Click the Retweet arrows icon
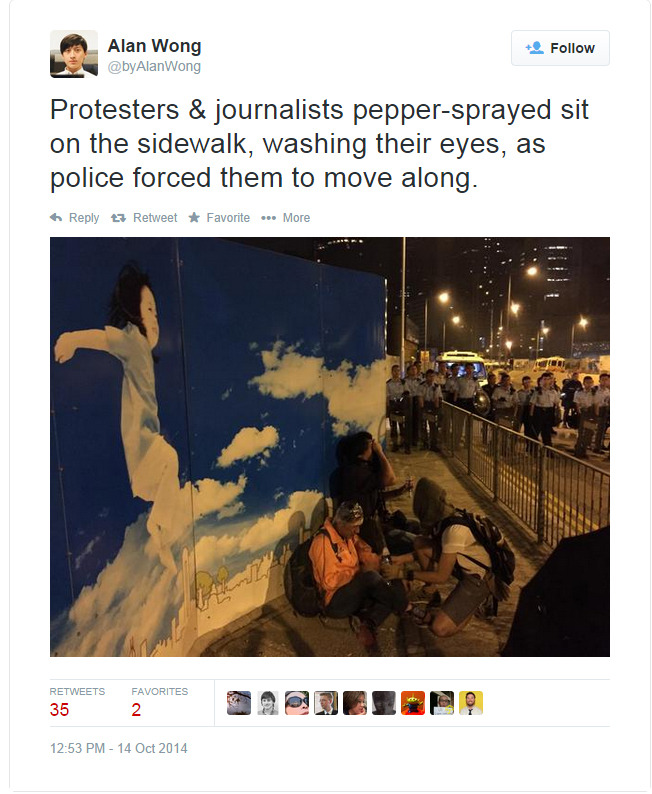The image size is (652, 794). click(x=118, y=218)
